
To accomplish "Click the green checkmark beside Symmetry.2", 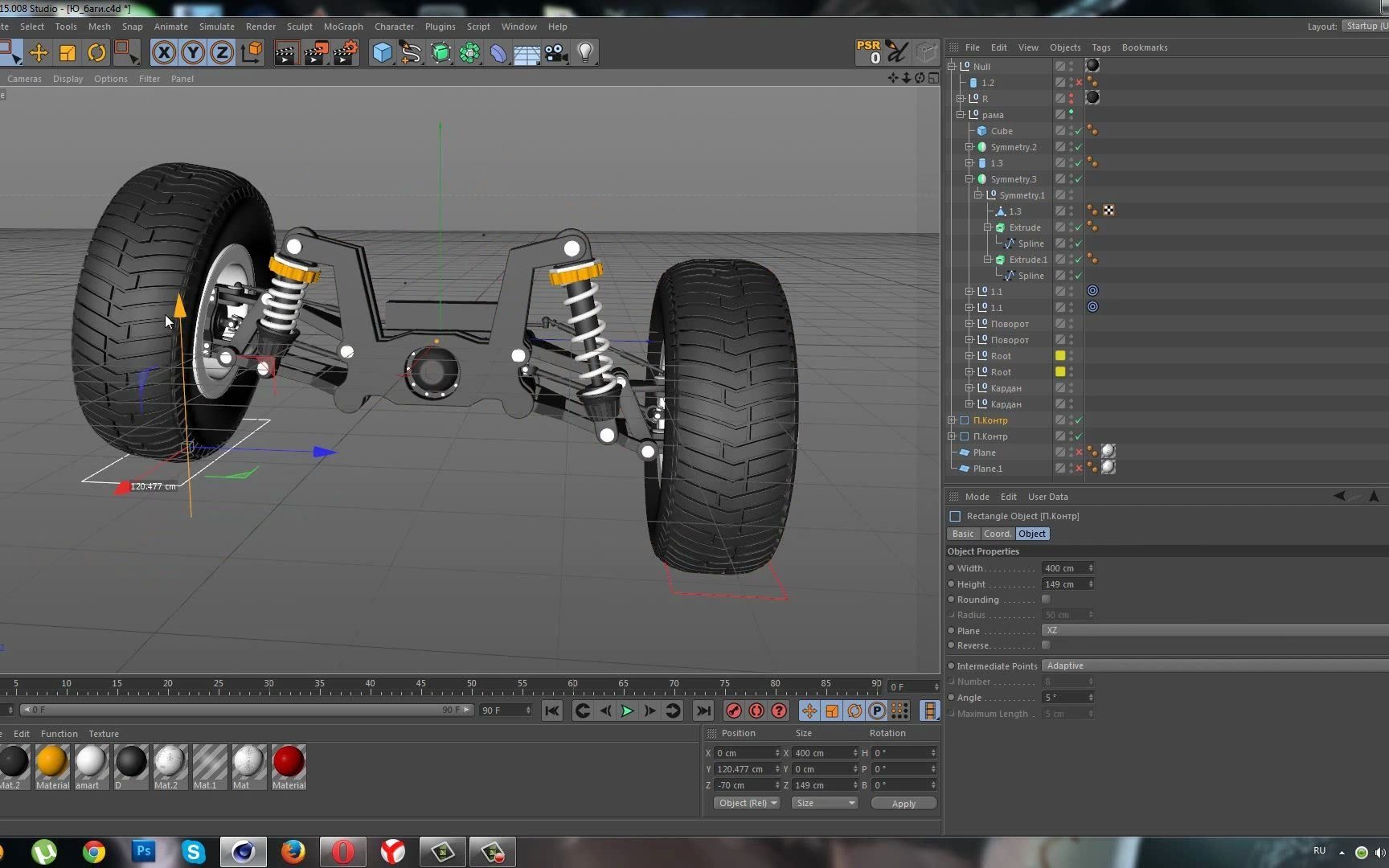I will coord(1080,147).
